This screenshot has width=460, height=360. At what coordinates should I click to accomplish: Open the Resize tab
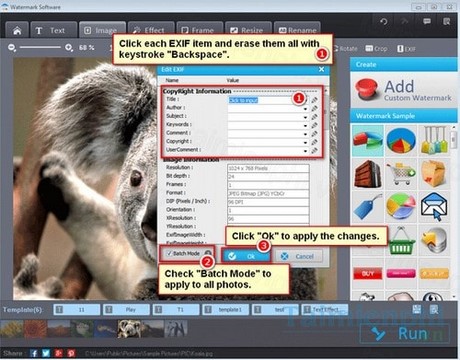point(247,31)
